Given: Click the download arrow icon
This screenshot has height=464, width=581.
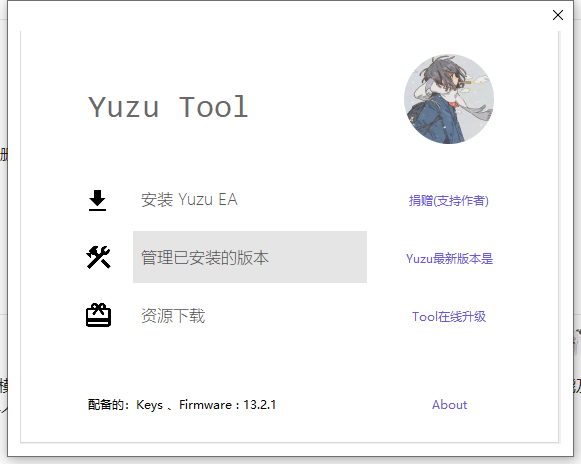Looking at the screenshot, I should (x=97, y=200).
